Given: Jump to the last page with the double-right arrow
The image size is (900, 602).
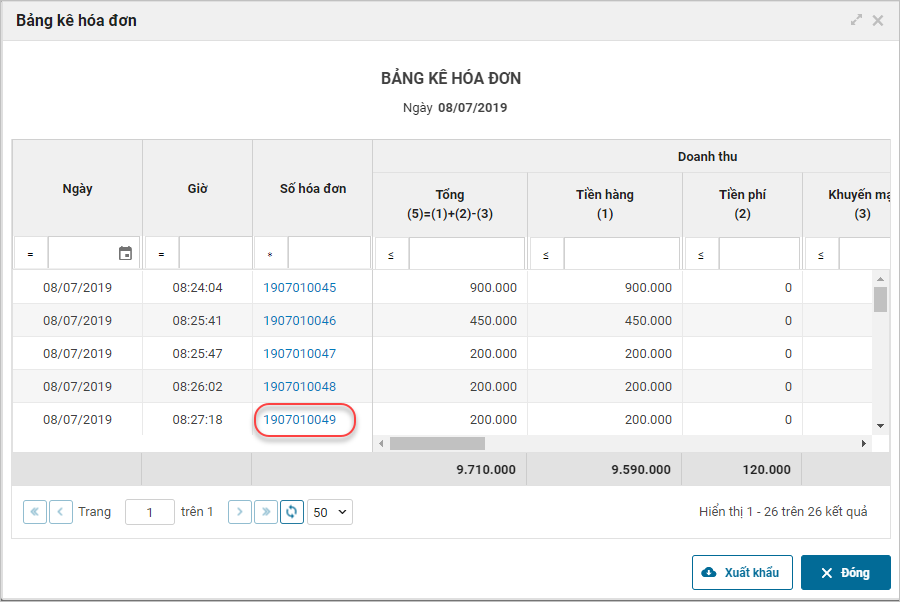Looking at the screenshot, I should coord(266,511).
